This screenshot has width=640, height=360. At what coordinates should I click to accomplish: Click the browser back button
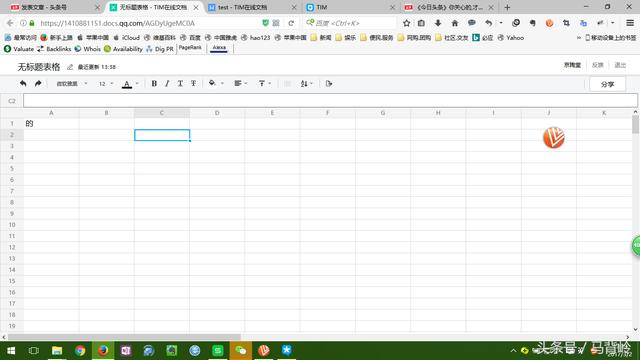click(10, 23)
